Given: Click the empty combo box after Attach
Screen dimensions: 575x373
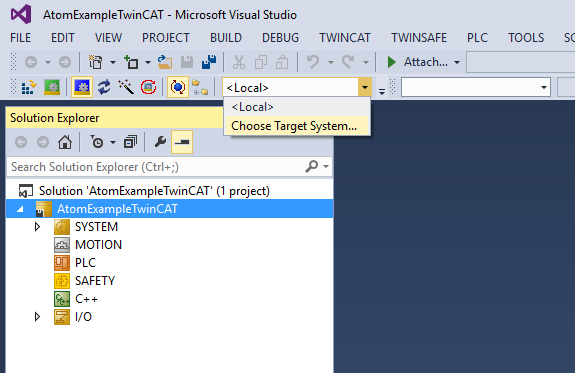Looking at the screenshot, I should click(521, 62).
